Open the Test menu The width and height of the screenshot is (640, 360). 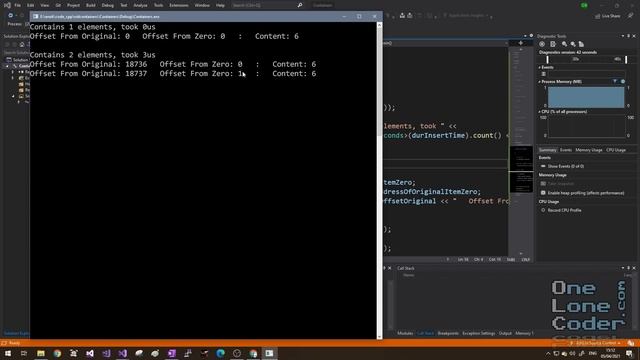pos(124,5)
